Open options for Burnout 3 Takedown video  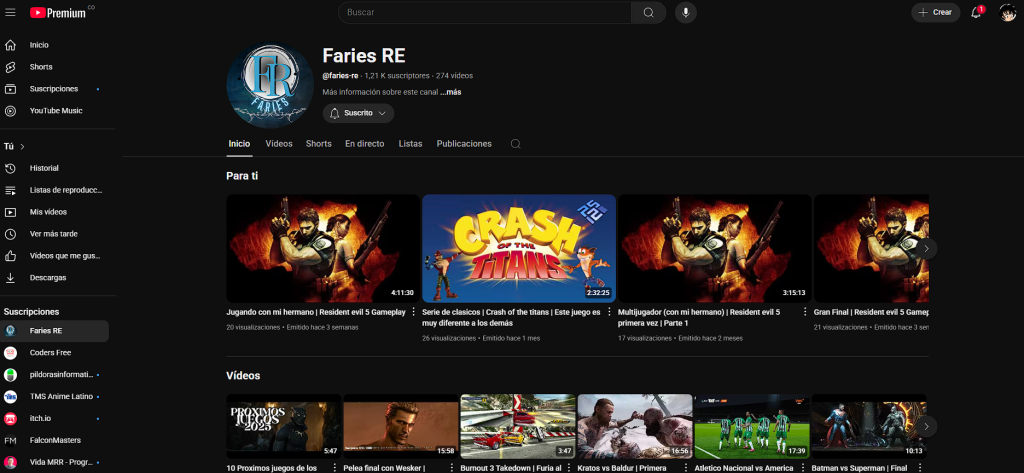click(568, 468)
